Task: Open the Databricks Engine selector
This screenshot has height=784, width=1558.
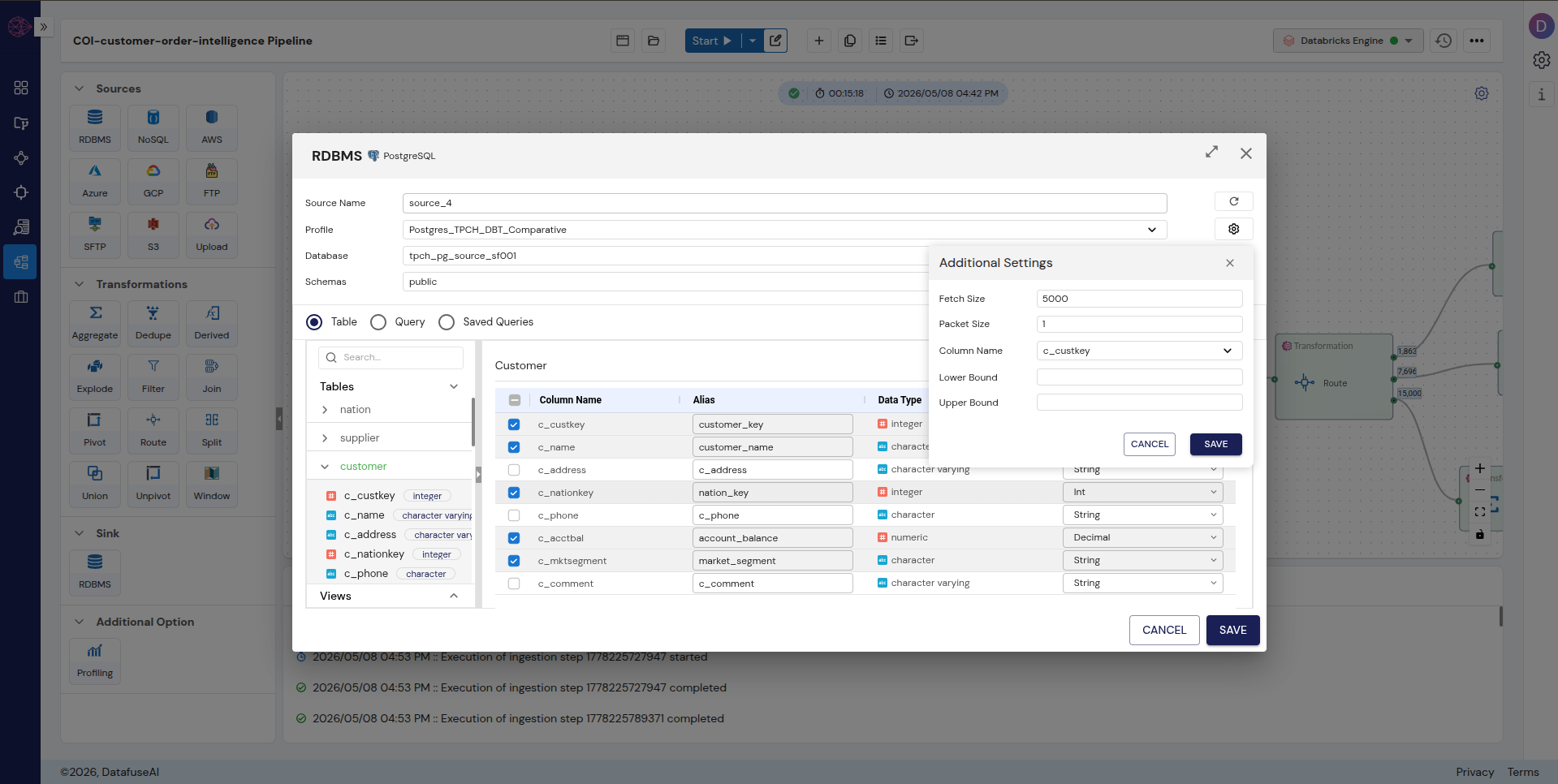Action: (x=1348, y=41)
